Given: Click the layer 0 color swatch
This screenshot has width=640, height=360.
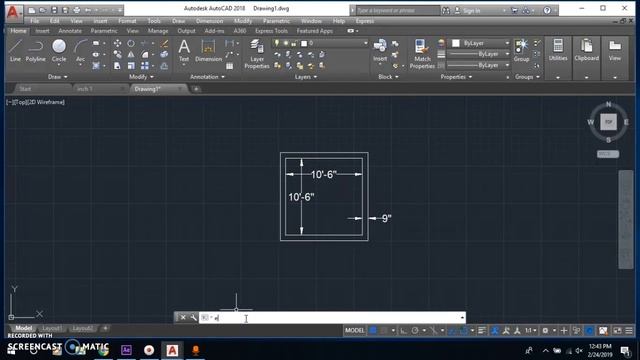Looking at the screenshot, I should click(x=304, y=43).
